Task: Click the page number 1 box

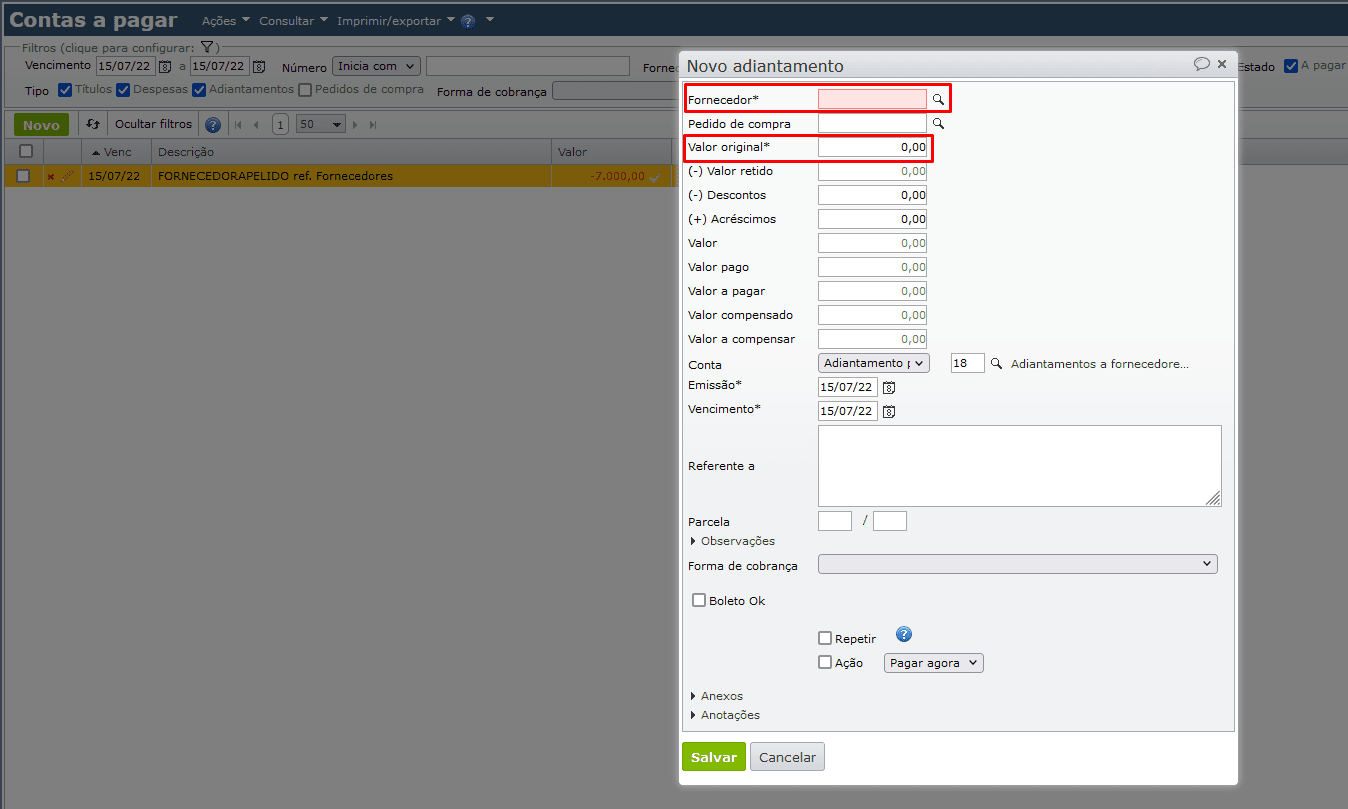Action: [280, 125]
